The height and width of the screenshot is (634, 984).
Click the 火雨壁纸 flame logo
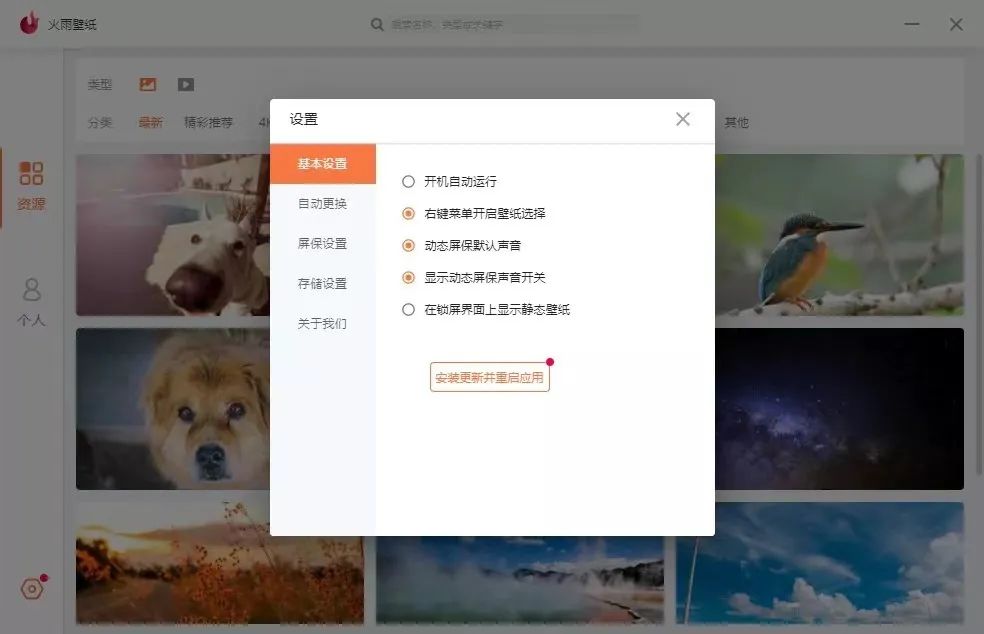29,24
